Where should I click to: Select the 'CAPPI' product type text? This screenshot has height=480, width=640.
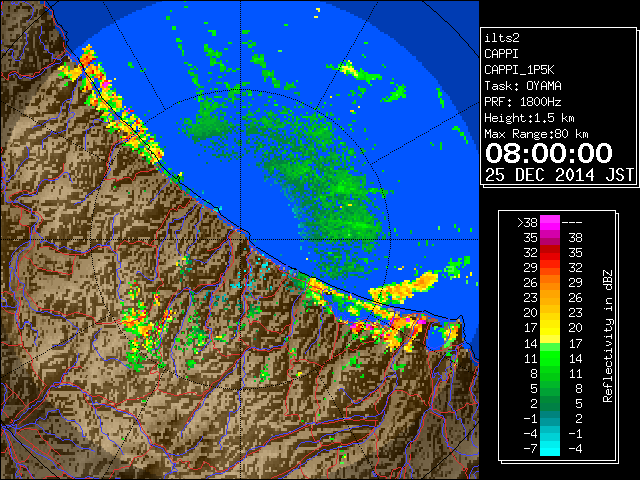pyautogui.click(x=501, y=54)
